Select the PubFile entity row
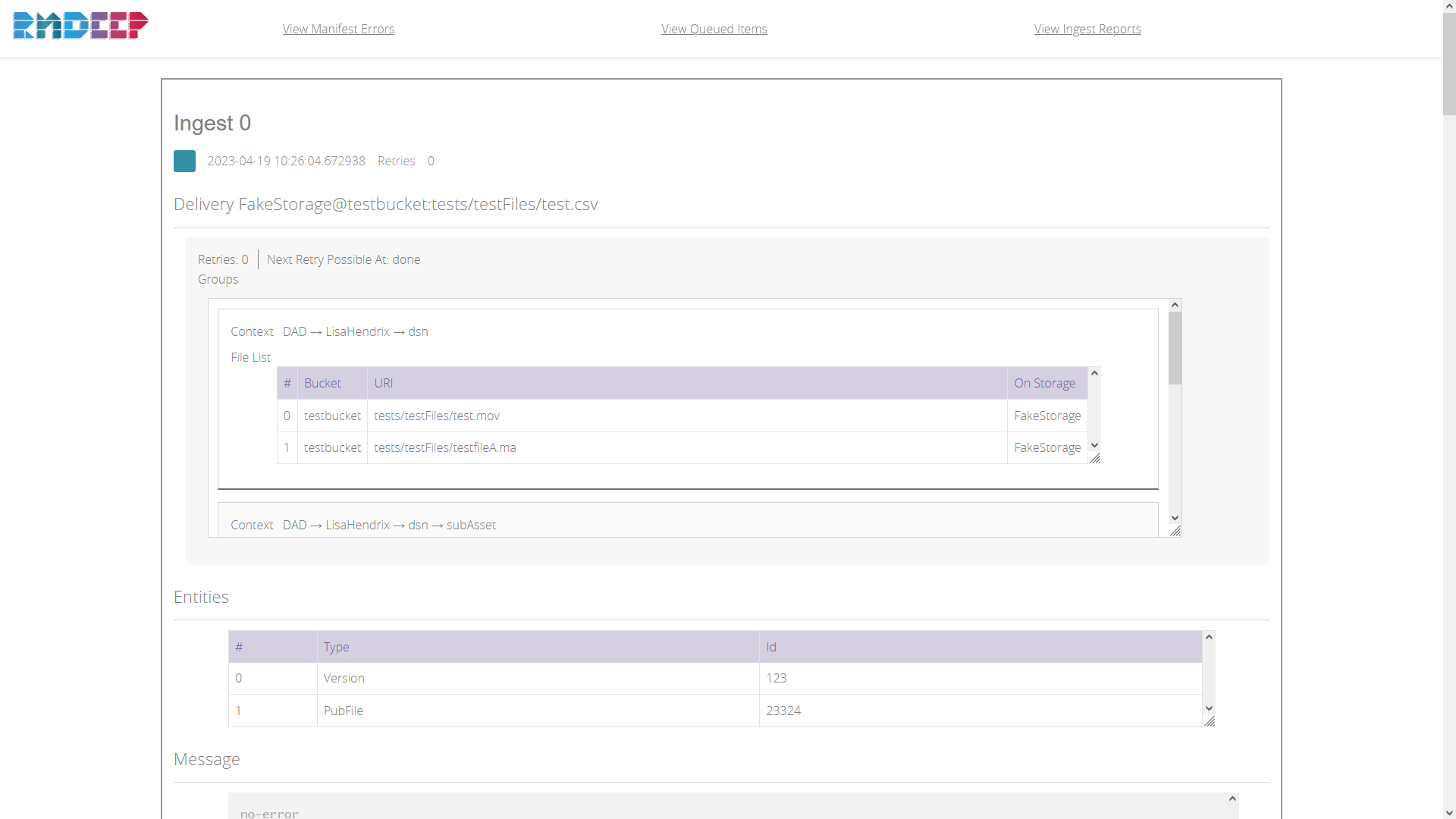This screenshot has width=1456, height=819. pos(344,711)
